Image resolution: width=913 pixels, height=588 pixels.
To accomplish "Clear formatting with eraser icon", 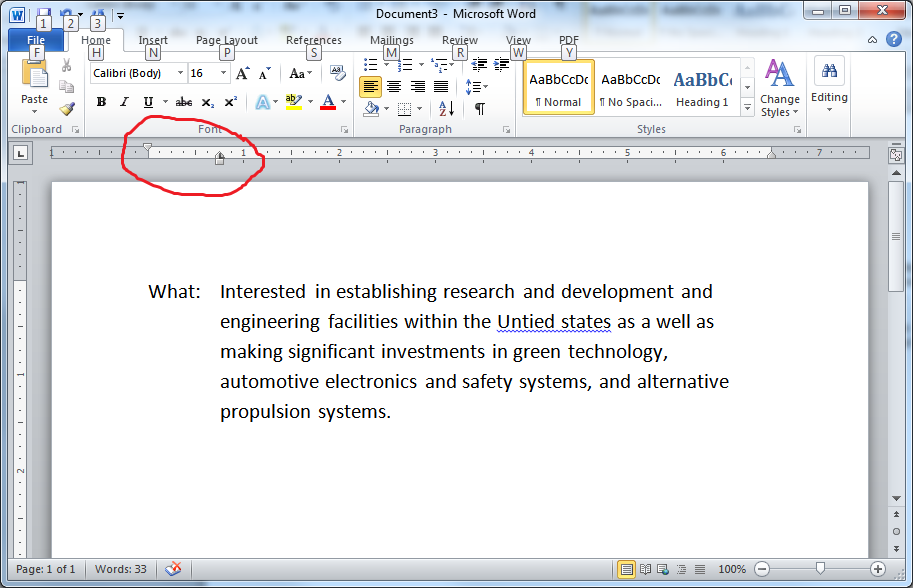I will pos(337,73).
